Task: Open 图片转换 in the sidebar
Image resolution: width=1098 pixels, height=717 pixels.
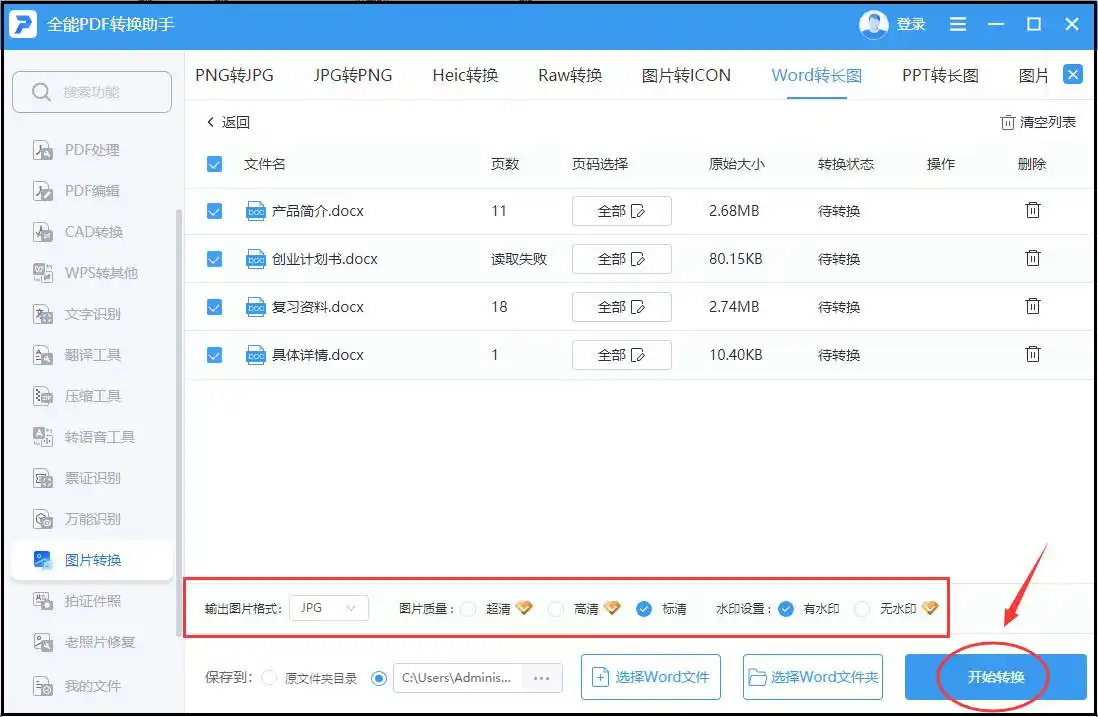Action: pyautogui.click(x=92, y=560)
